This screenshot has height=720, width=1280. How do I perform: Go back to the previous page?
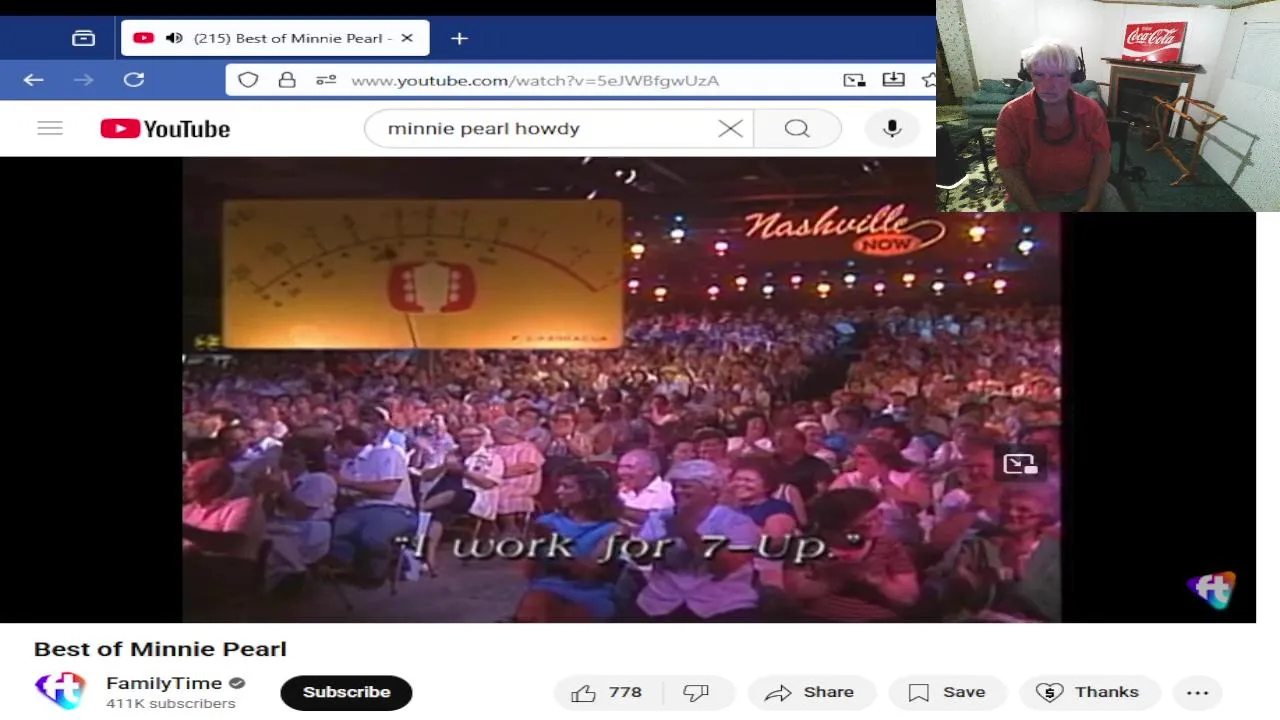coord(33,80)
